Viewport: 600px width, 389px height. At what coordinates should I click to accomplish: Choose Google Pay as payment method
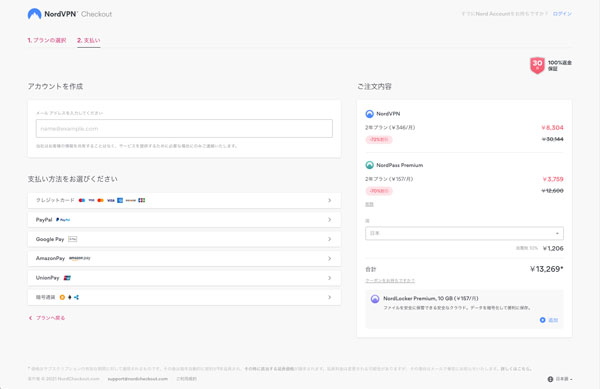click(184, 239)
